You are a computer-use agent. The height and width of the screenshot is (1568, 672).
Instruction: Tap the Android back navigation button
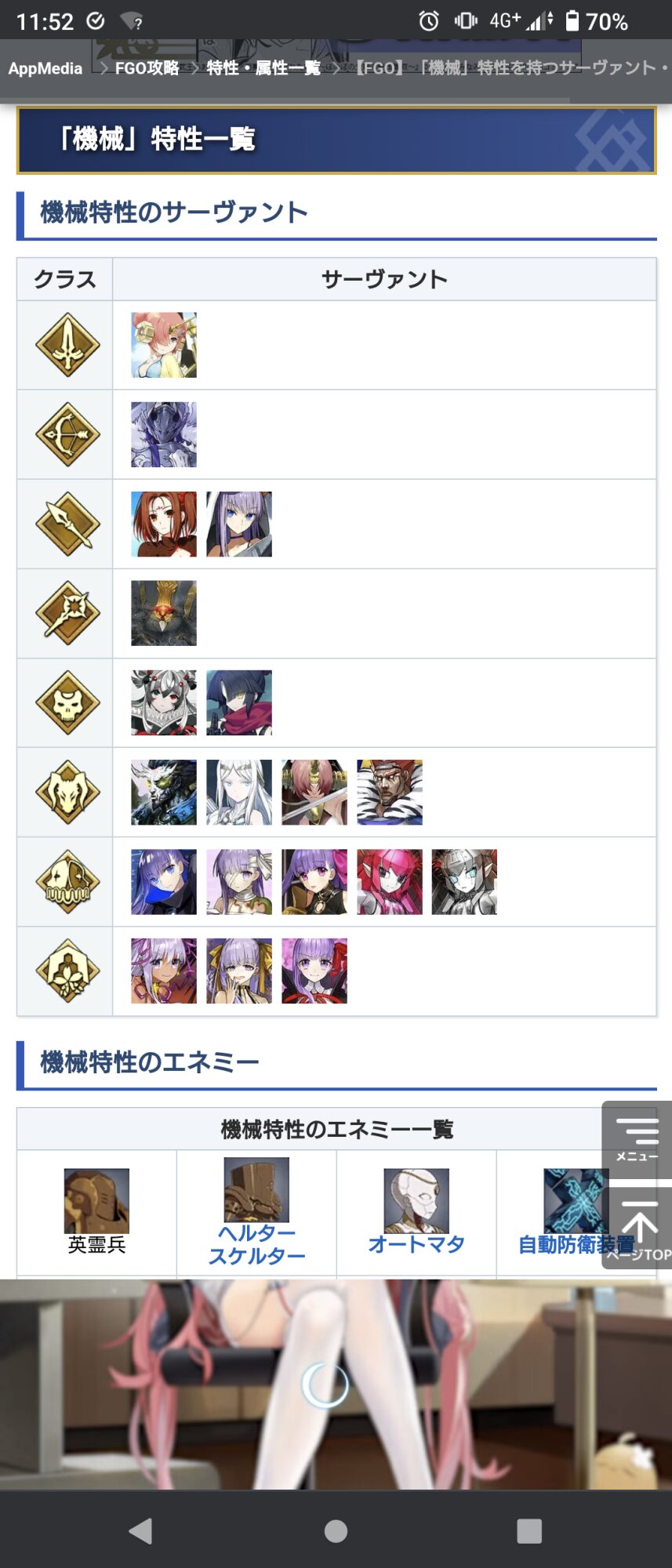(140, 1530)
